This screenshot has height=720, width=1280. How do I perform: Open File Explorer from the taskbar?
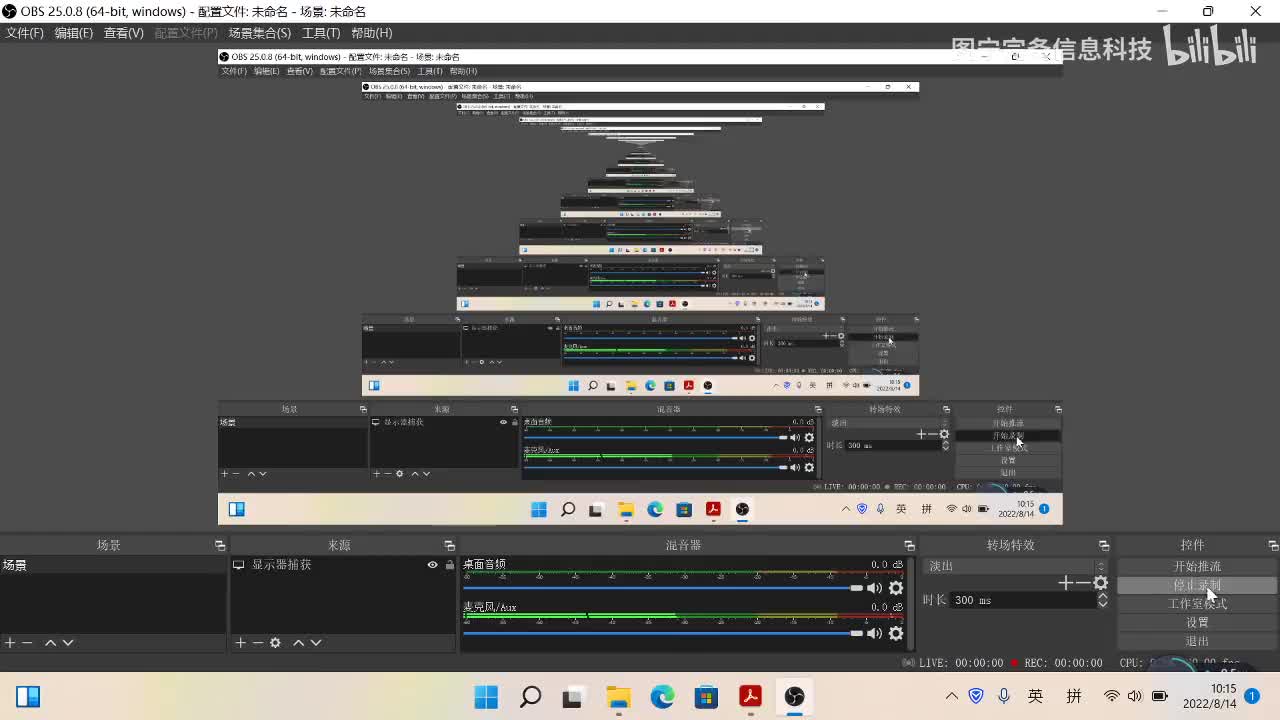point(619,696)
